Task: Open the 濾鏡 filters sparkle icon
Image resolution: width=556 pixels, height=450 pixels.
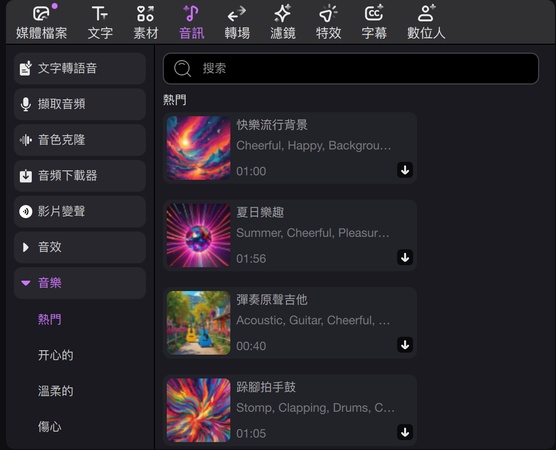Action: (x=283, y=13)
